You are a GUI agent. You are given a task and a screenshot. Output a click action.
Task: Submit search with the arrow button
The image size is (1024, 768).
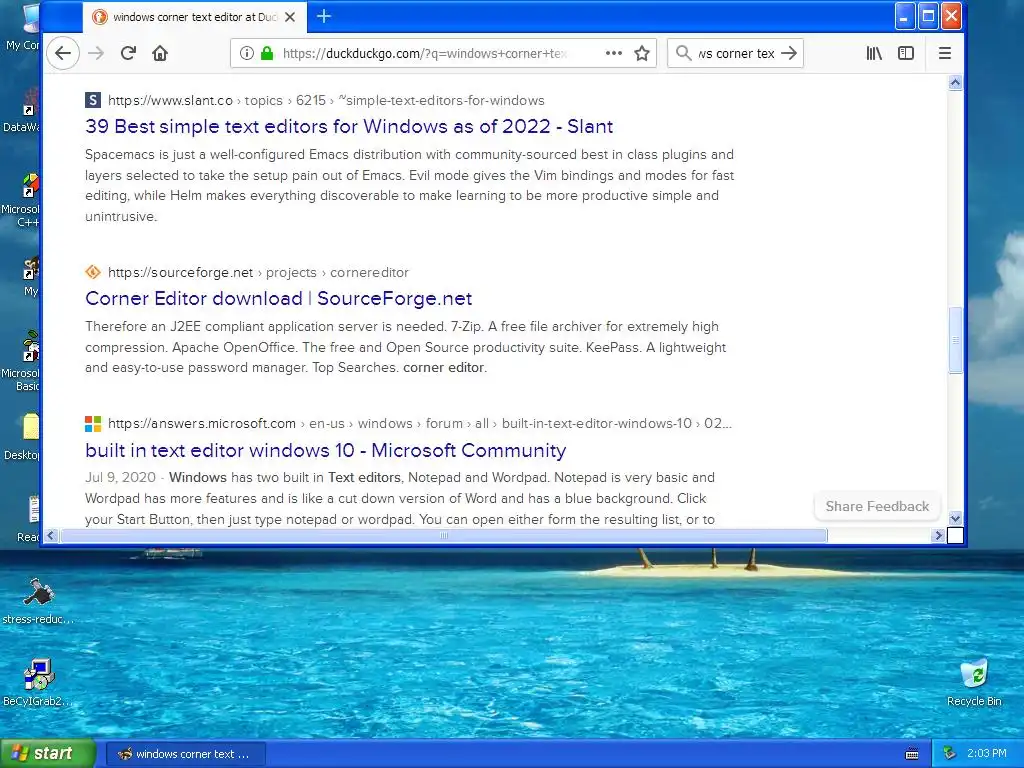(x=789, y=53)
